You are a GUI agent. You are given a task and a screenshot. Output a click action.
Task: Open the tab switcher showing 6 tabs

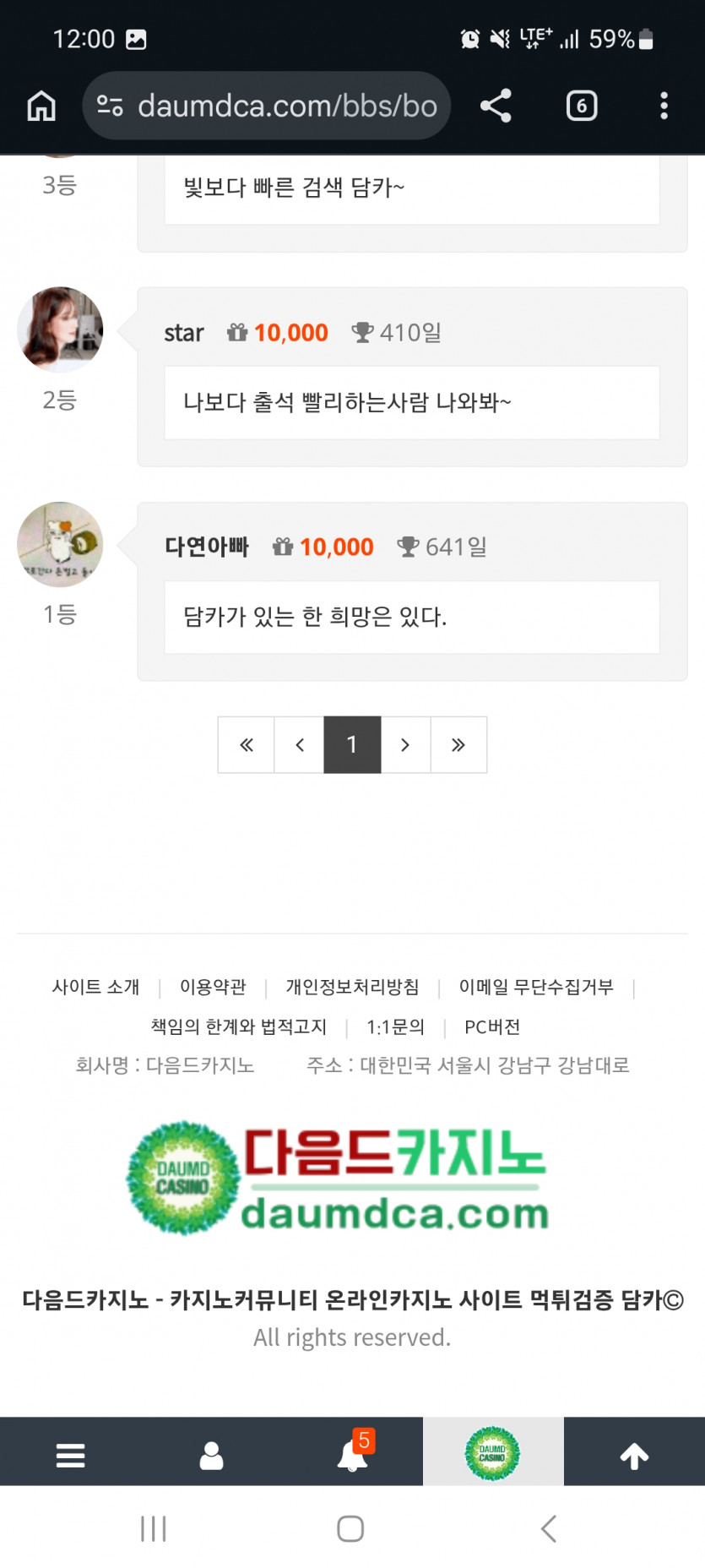click(x=581, y=105)
